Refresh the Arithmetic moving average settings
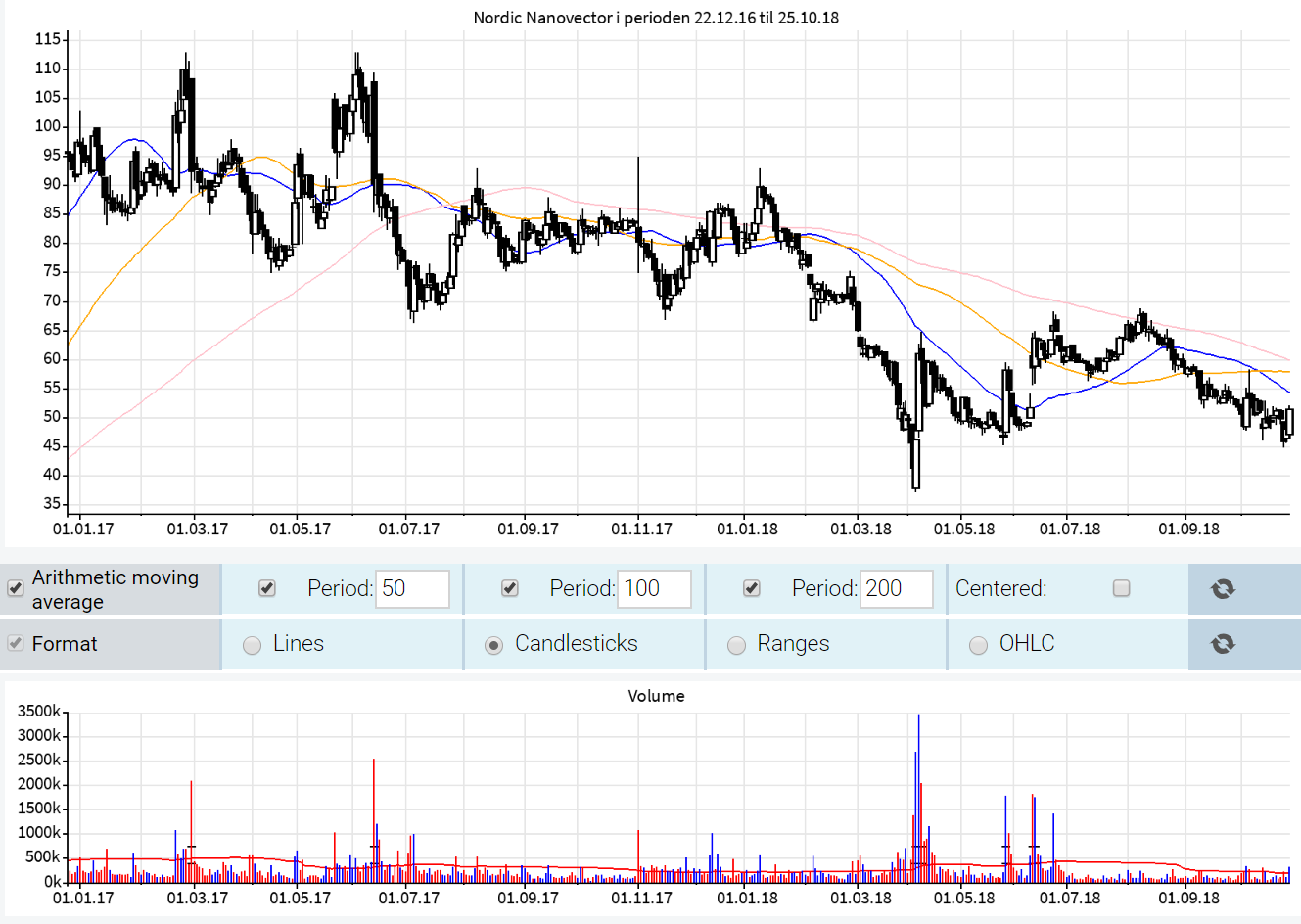The image size is (1301, 924). click(1223, 588)
